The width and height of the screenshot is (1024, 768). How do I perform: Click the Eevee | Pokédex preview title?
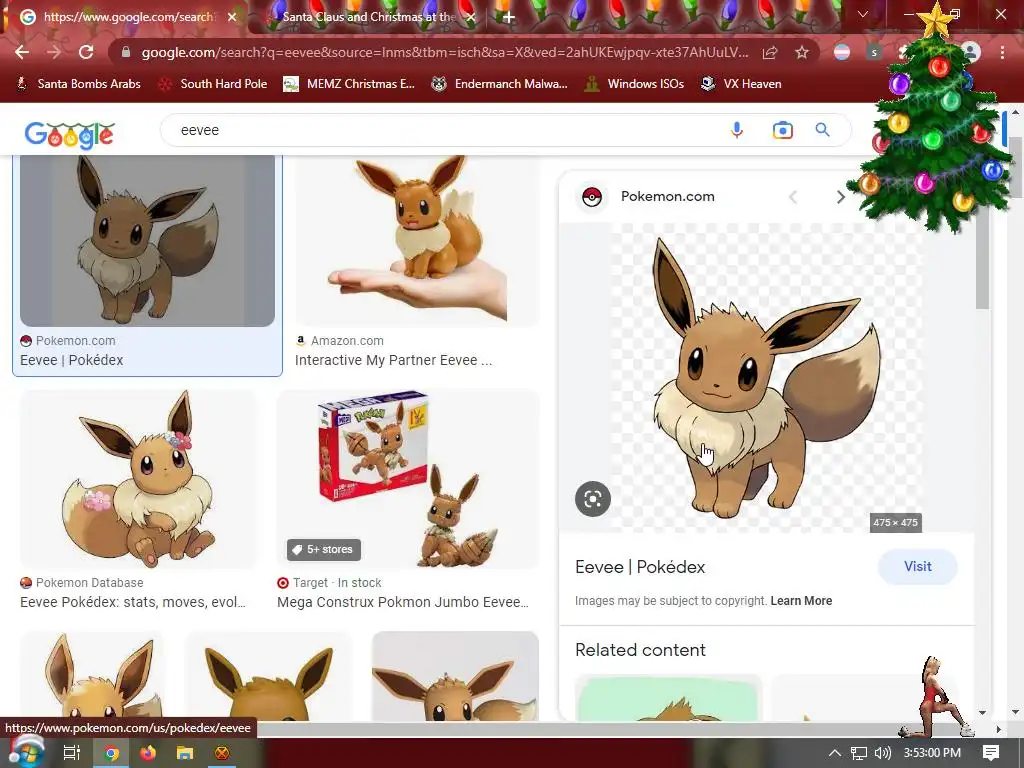640,567
